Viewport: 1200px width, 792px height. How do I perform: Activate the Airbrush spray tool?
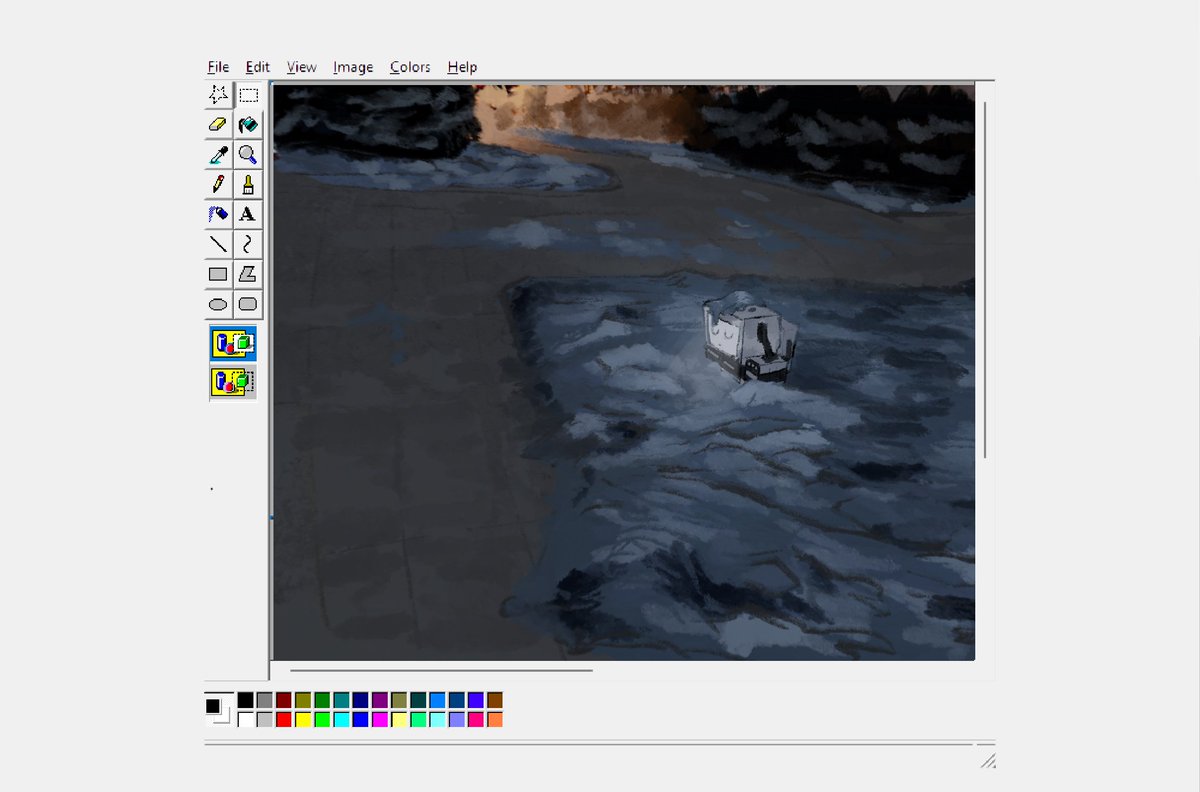218,214
